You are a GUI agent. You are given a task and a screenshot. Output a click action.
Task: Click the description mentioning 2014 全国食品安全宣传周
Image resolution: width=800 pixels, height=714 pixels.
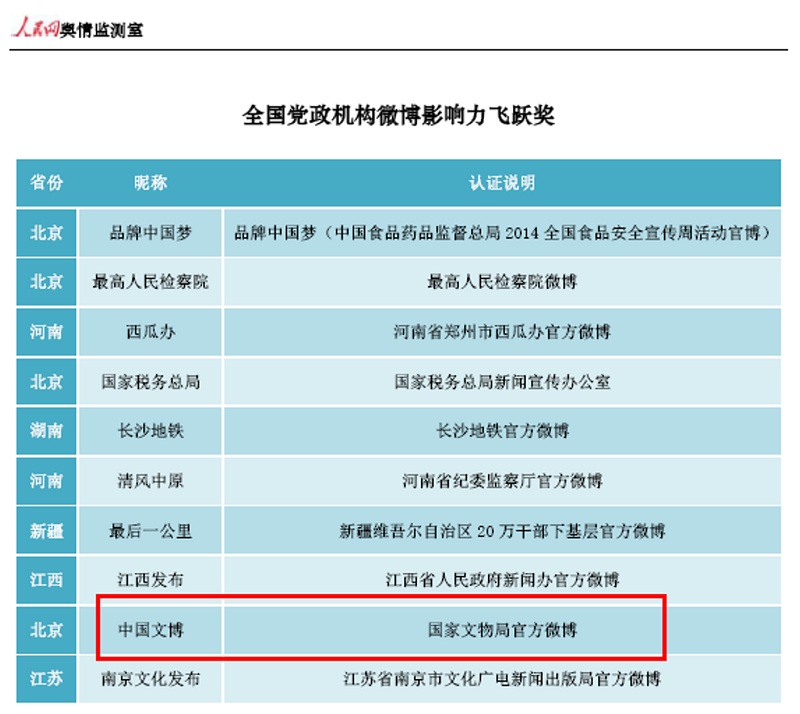[503, 233]
